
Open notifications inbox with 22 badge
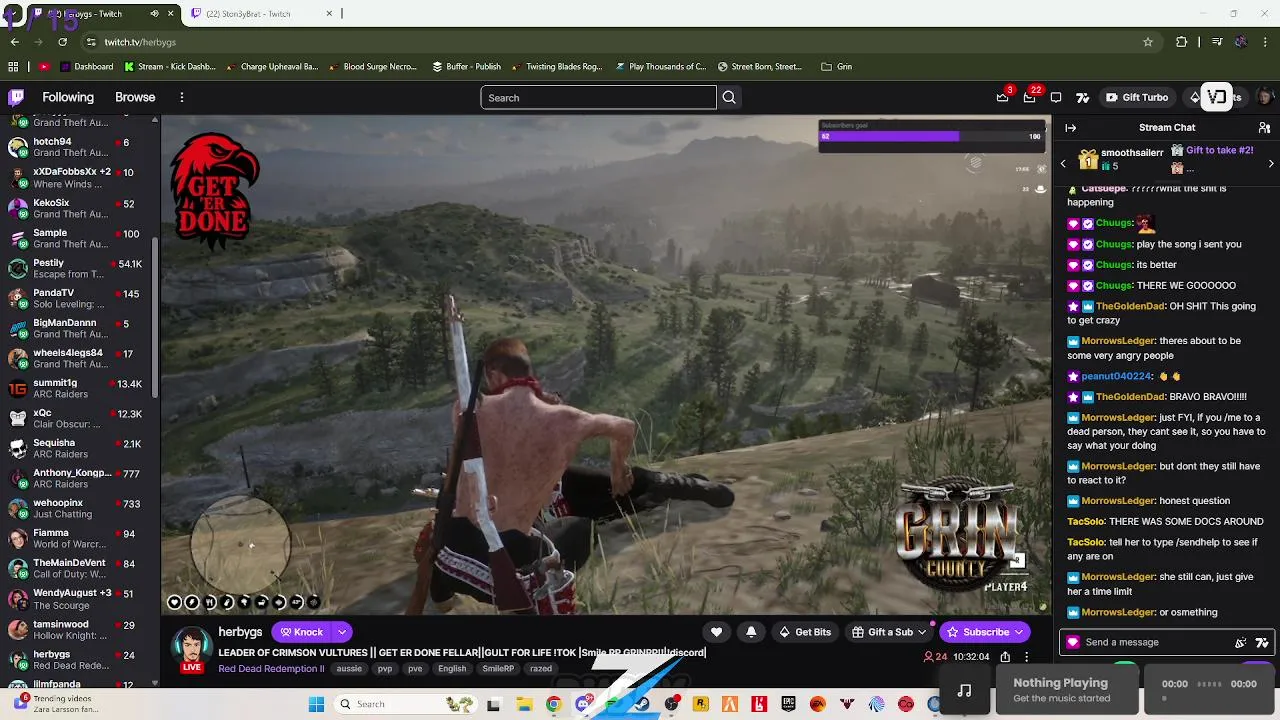coord(1029,97)
